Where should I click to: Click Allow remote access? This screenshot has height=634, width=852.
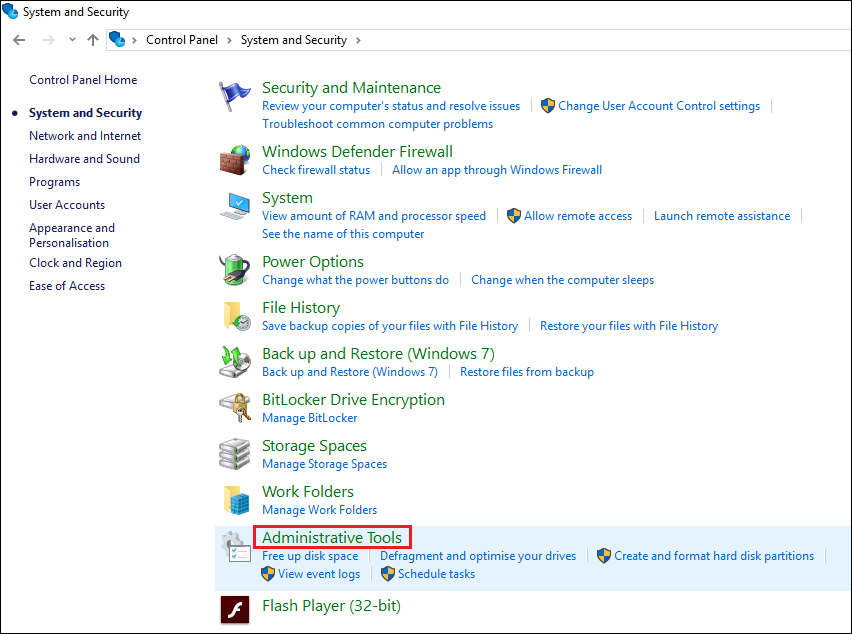pos(578,216)
